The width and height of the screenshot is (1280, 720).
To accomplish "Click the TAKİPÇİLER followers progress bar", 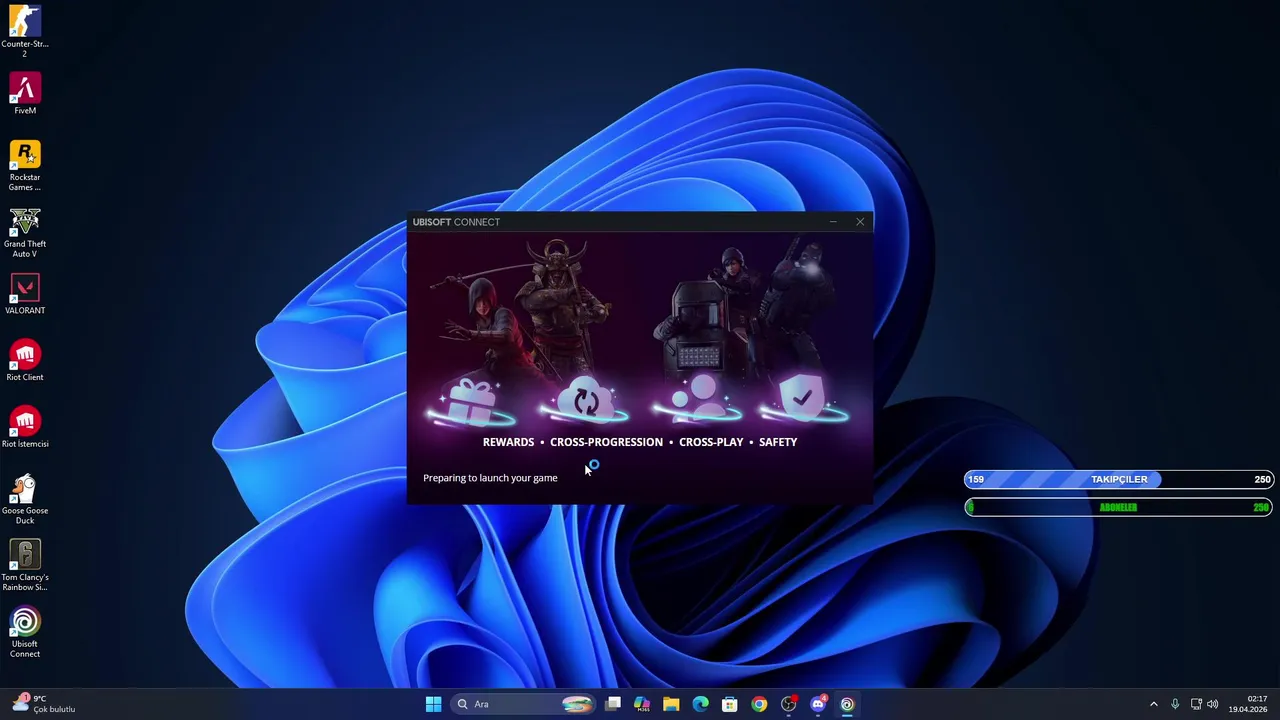I will (x=1118, y=480).
